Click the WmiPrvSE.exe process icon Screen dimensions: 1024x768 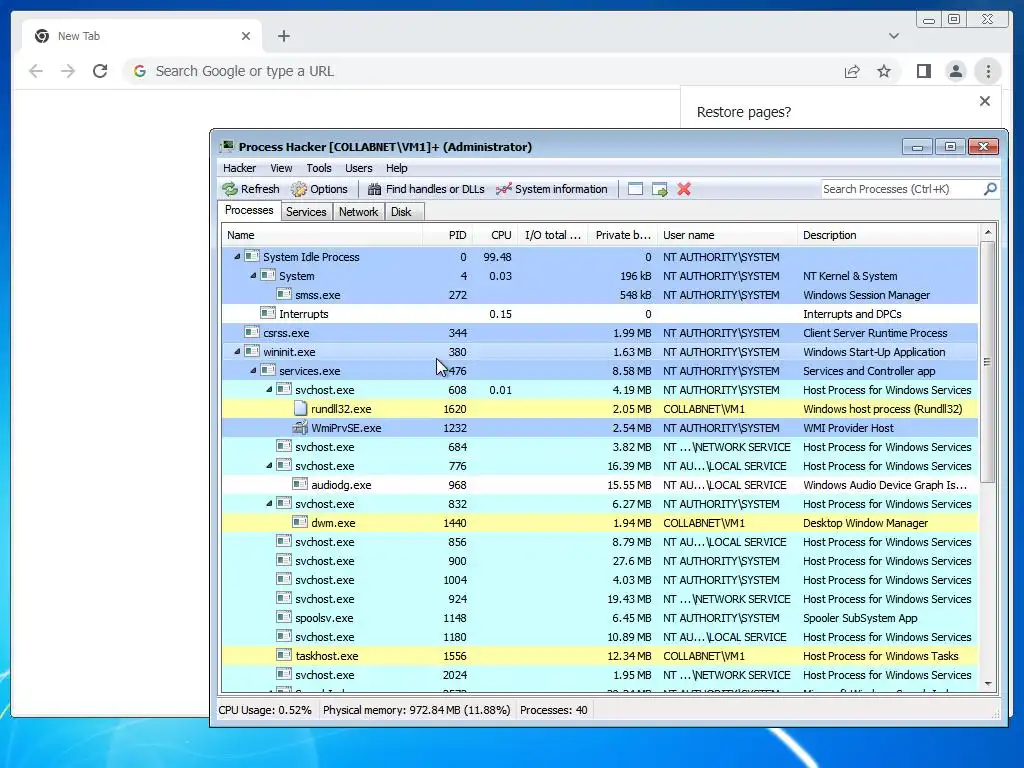(x=300, y=427)
